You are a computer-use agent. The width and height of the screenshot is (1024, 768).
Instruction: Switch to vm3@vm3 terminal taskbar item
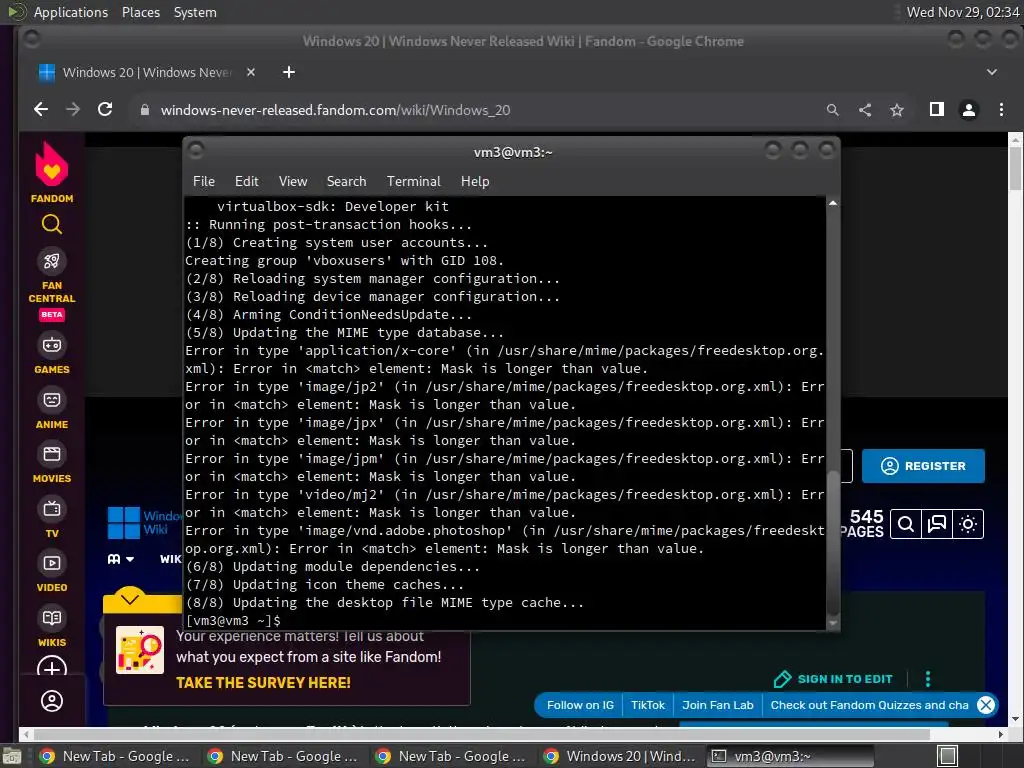tap(790, 756)
